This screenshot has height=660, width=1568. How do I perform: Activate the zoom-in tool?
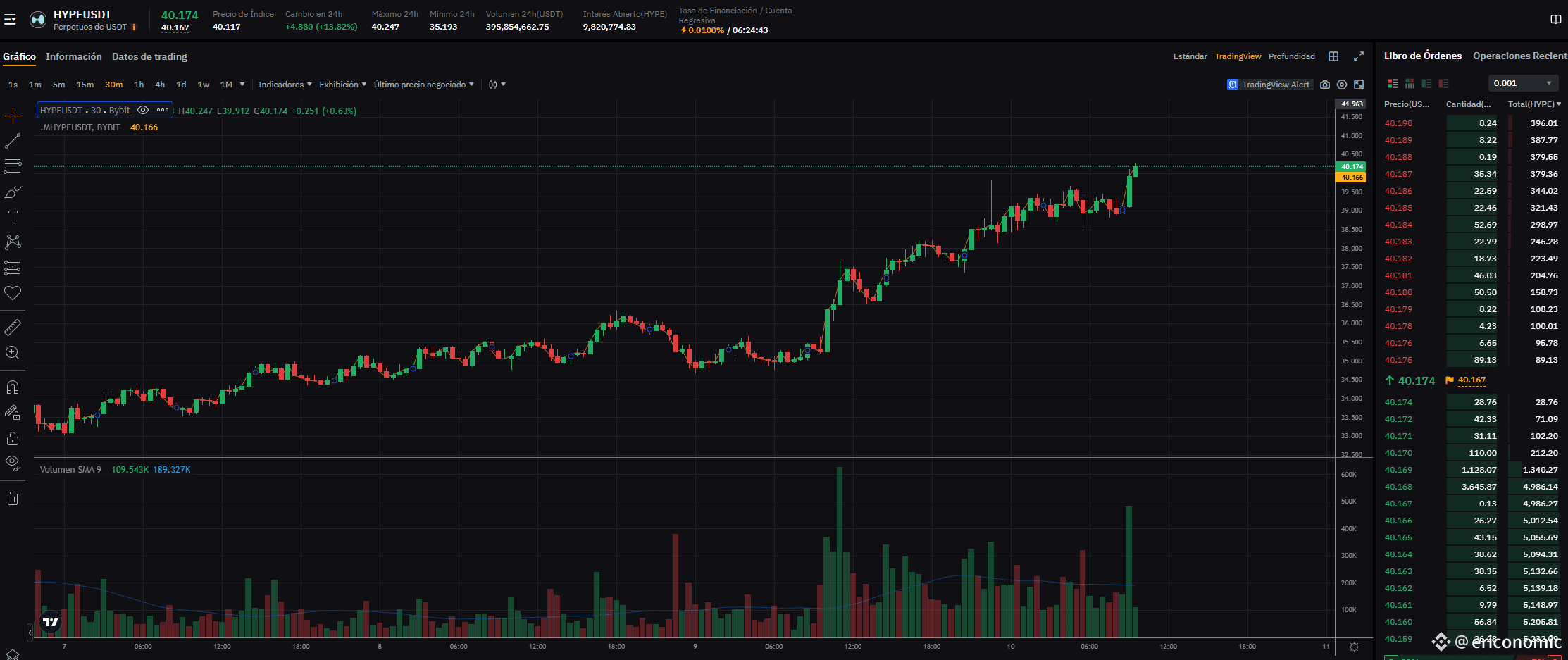13,352
